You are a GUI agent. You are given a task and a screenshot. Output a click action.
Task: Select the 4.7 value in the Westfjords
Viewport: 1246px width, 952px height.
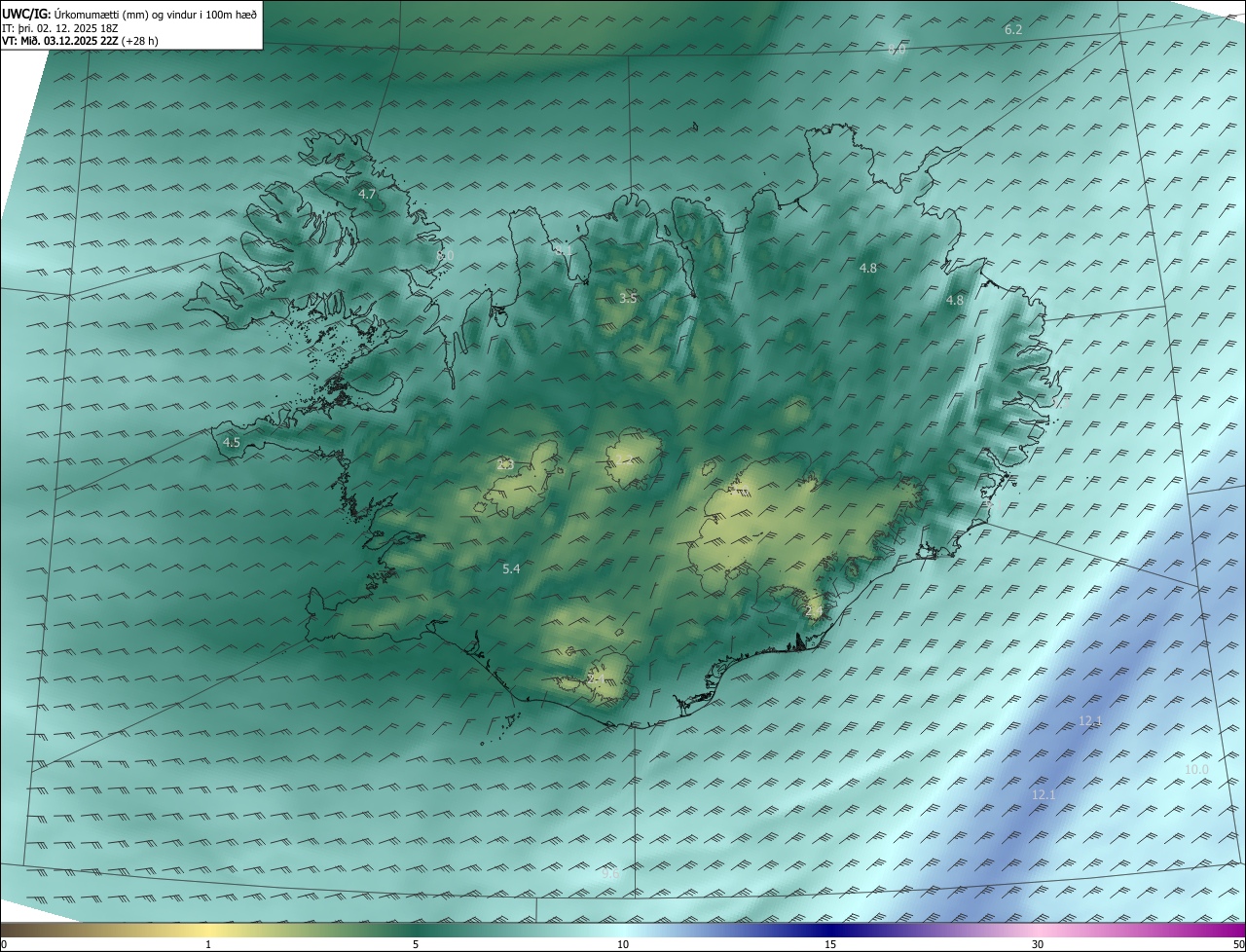coord(367,195)
